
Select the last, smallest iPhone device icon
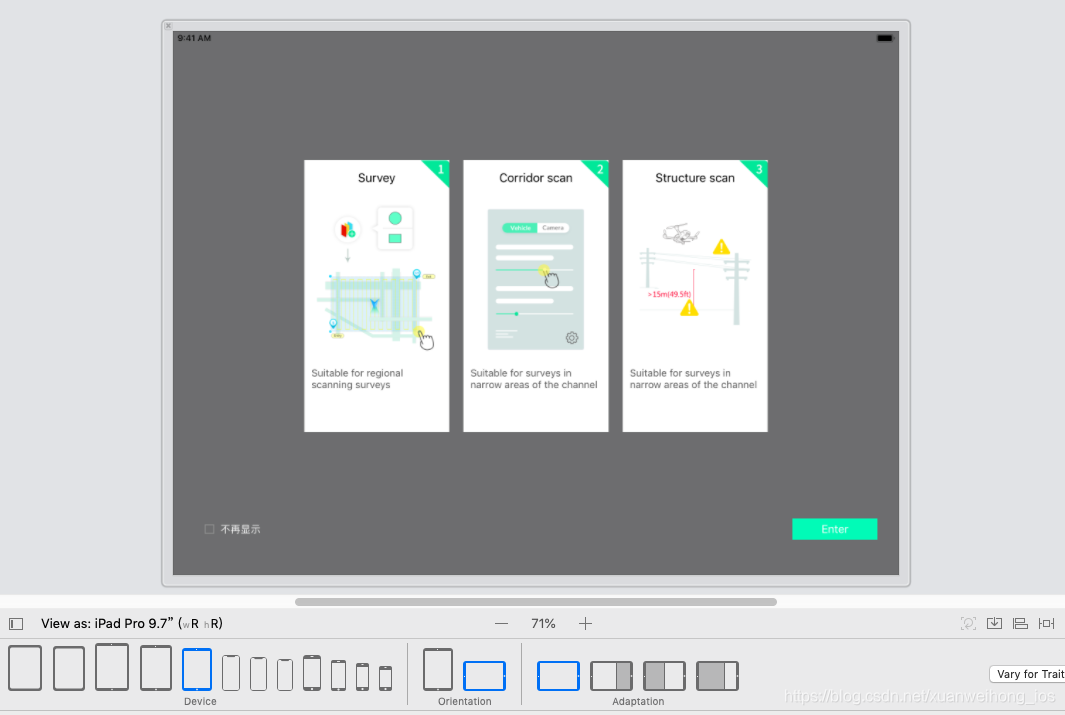tap(385, 678)
